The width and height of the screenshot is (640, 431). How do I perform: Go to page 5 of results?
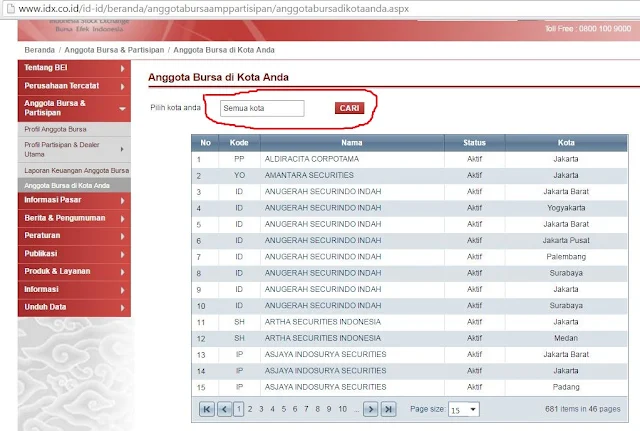[284, 409]
